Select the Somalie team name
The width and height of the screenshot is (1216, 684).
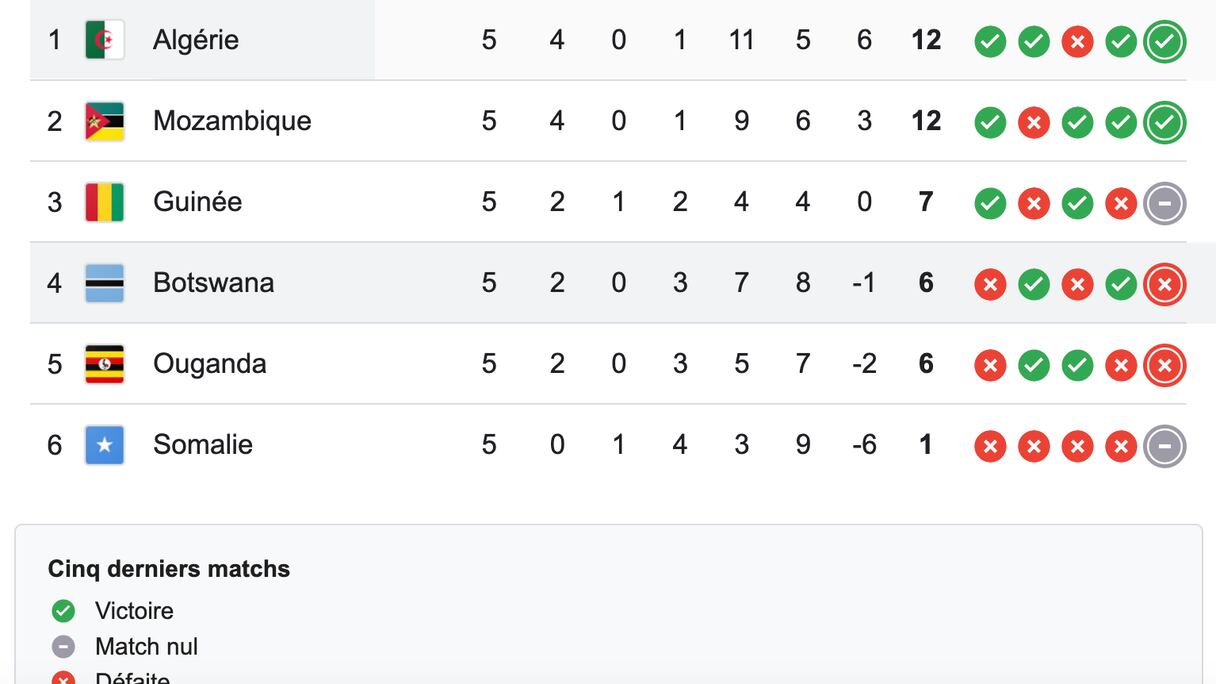coord(202,445)
